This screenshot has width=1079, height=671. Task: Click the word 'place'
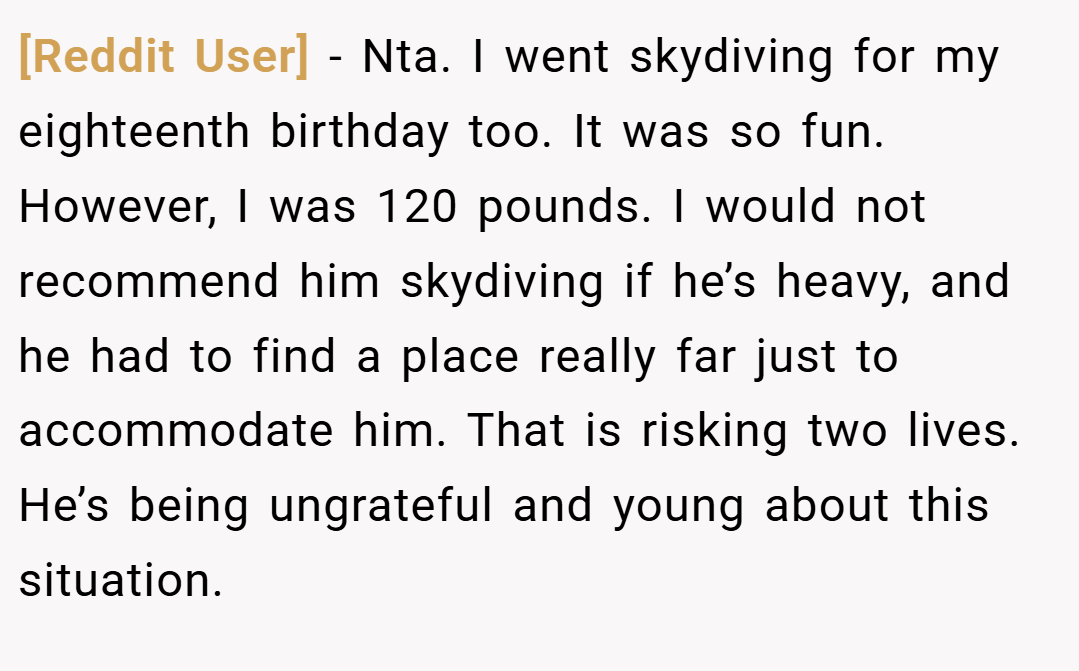tap(460, 358)
